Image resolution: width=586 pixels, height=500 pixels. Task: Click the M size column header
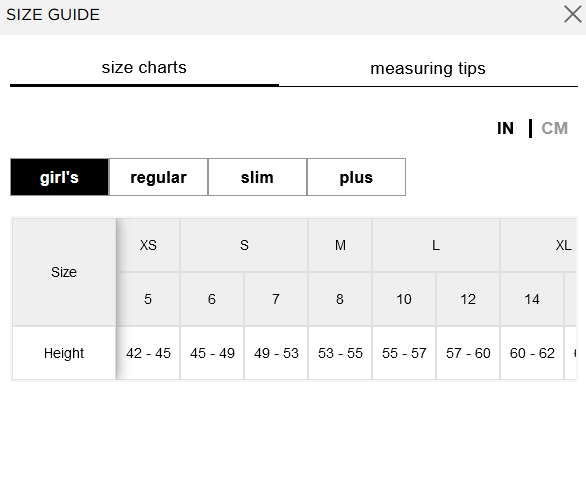point(340,246)
